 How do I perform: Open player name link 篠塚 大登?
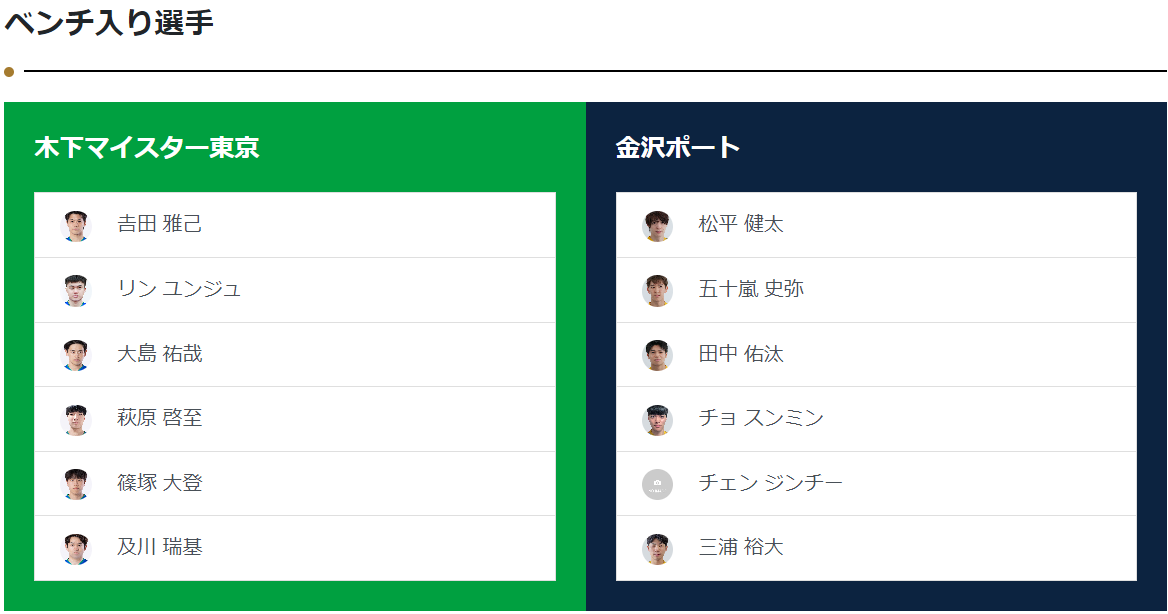[x=160, y=483]
